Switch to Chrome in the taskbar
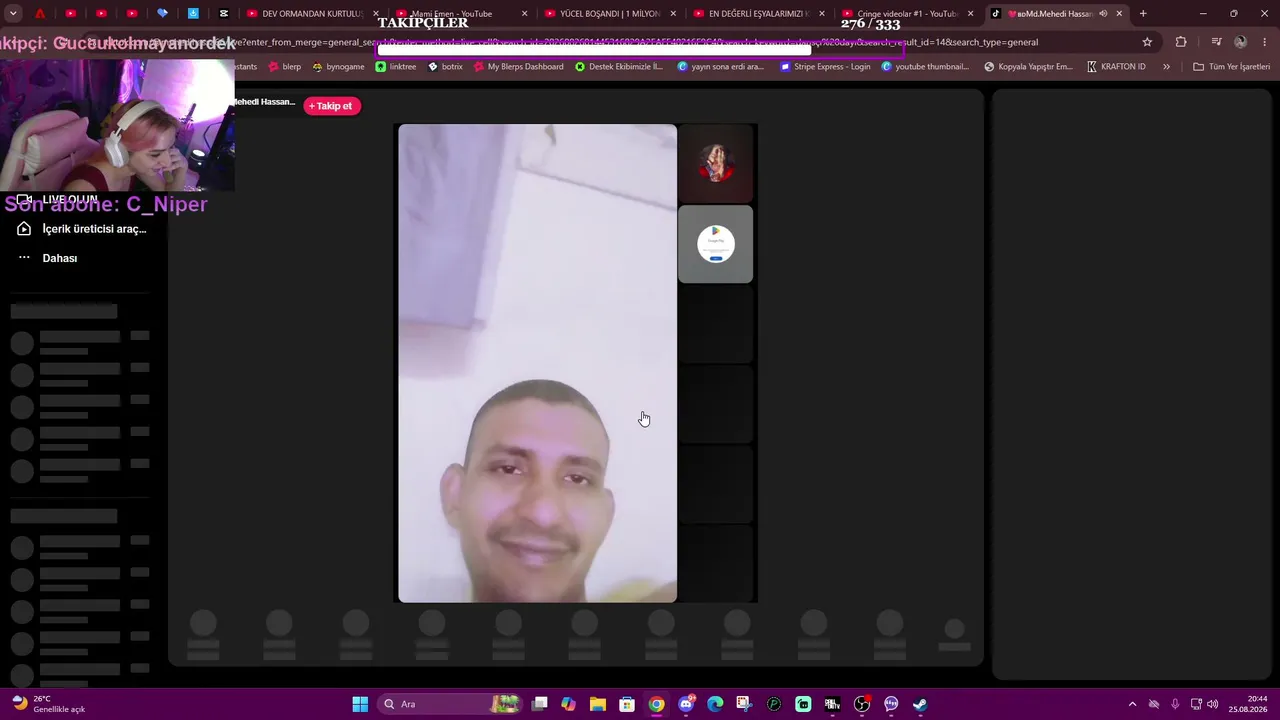This screenshot has width=1280, height=720. tap(656, 704)
